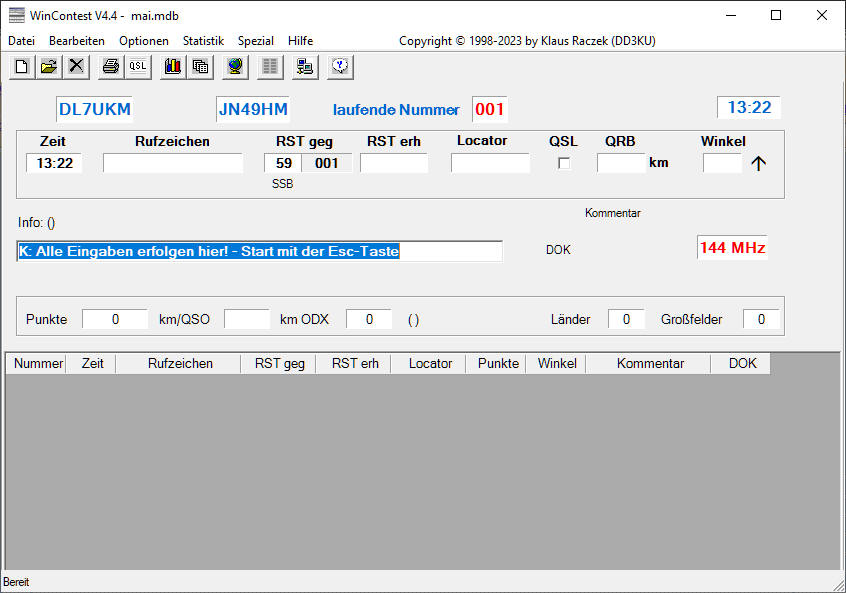Viewport: 846px width, 593px height.
Task: Click the Nummer column header
Action: click(36, 364)
